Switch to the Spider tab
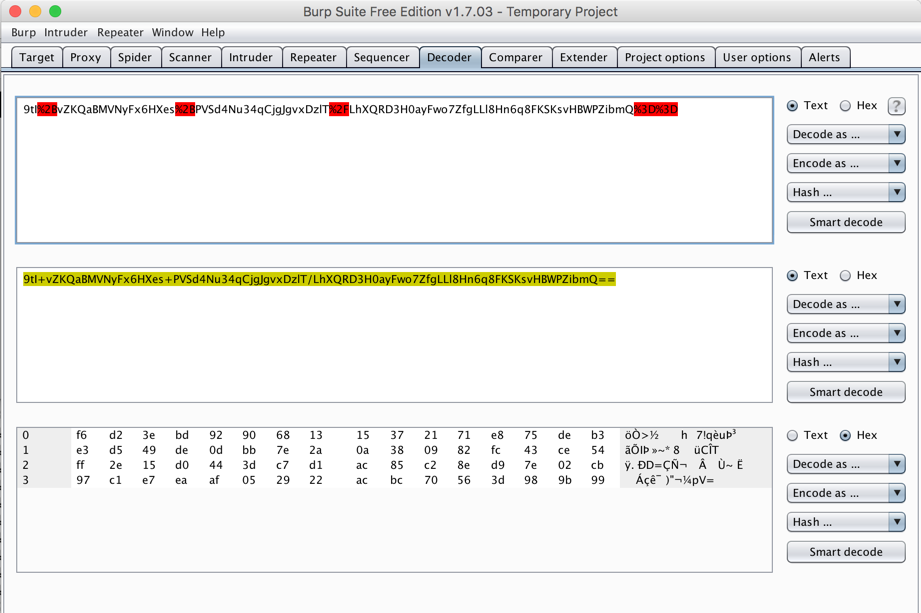Image resolution: width=921 pixels, height=613 pixels. (x=135, y=57)
